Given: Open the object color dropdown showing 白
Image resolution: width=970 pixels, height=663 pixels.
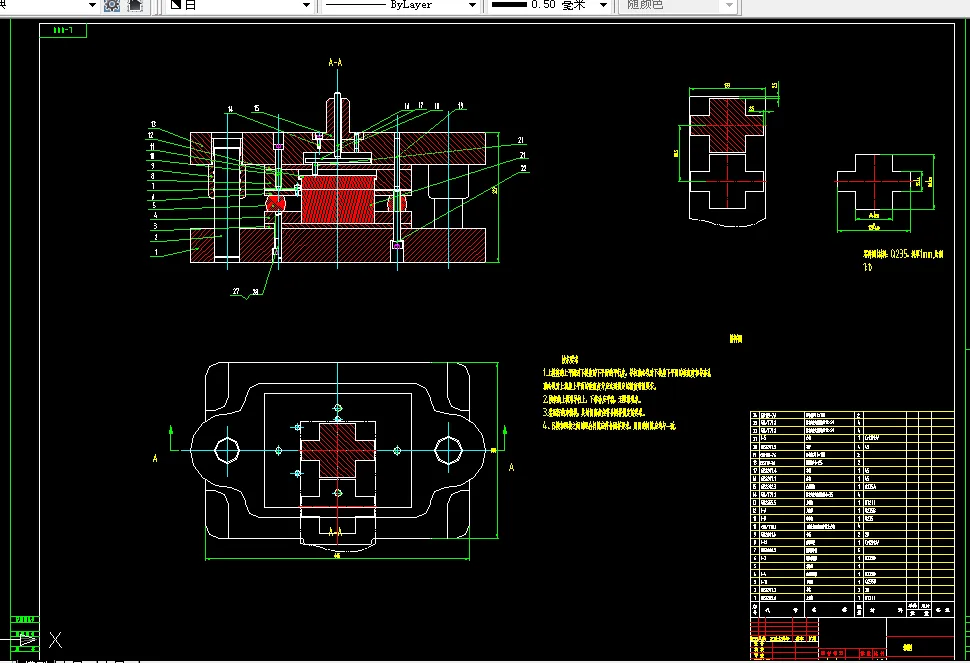Looking at the screenshot, I should coord(239,5).
